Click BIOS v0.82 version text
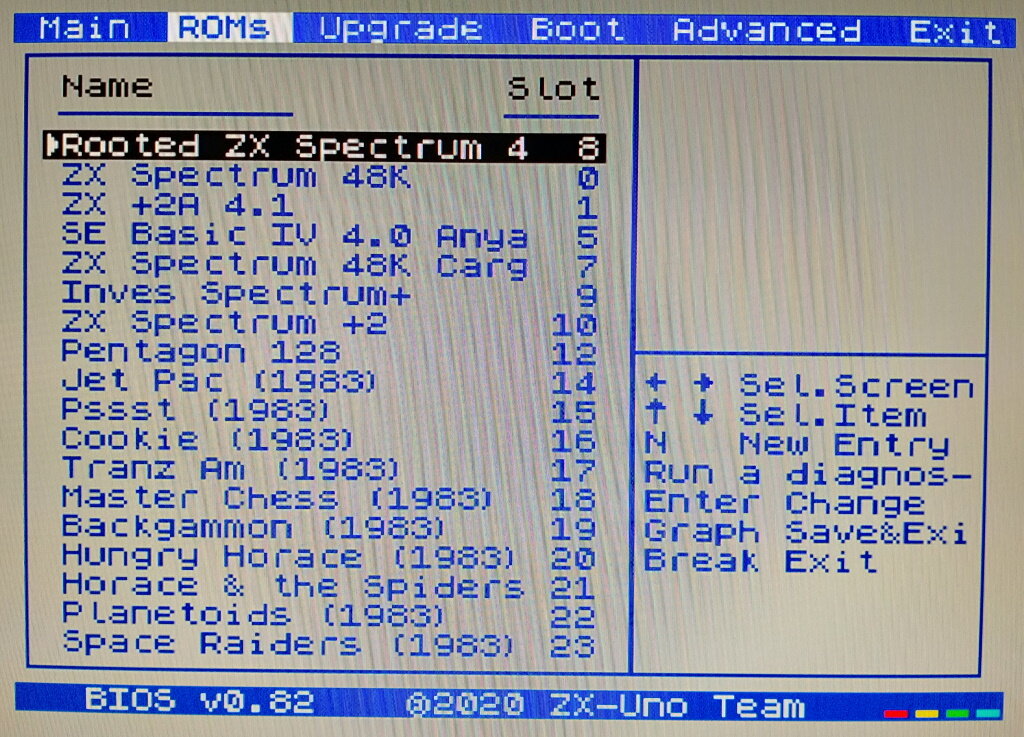 tap(199, 700)
